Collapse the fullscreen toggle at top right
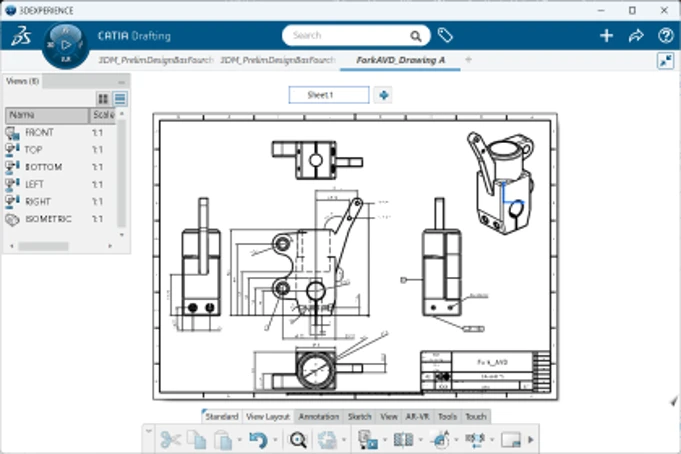 [x=665, y=61]
